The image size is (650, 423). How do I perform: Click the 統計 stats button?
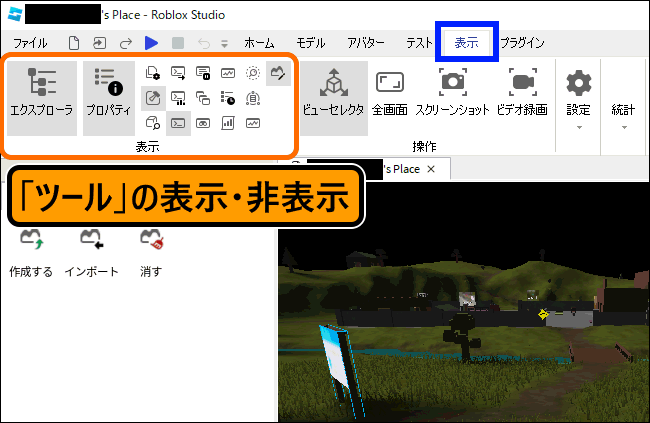(x=623, y=109)
